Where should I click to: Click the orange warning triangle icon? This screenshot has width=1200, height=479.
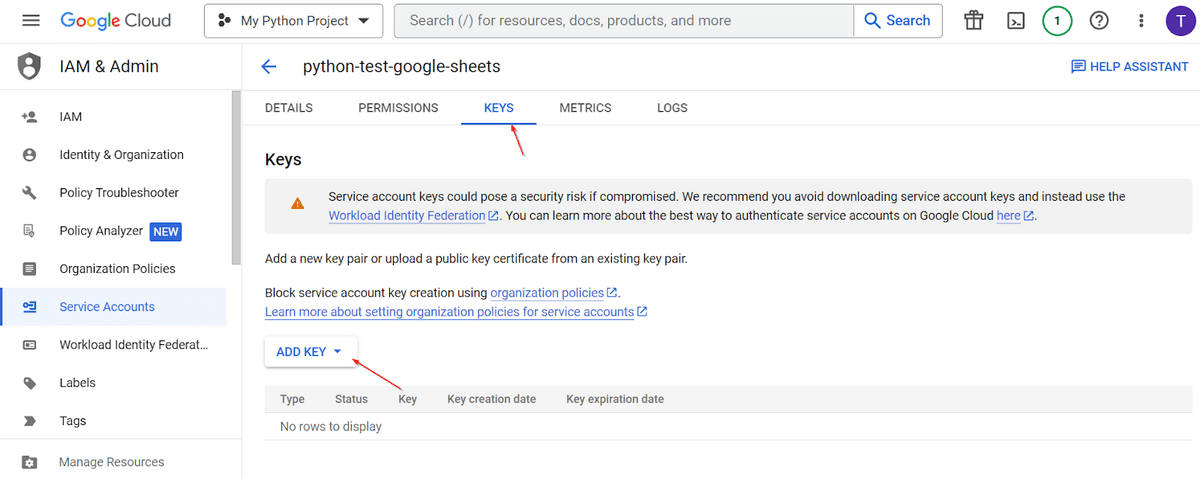[x=297, y=204]
